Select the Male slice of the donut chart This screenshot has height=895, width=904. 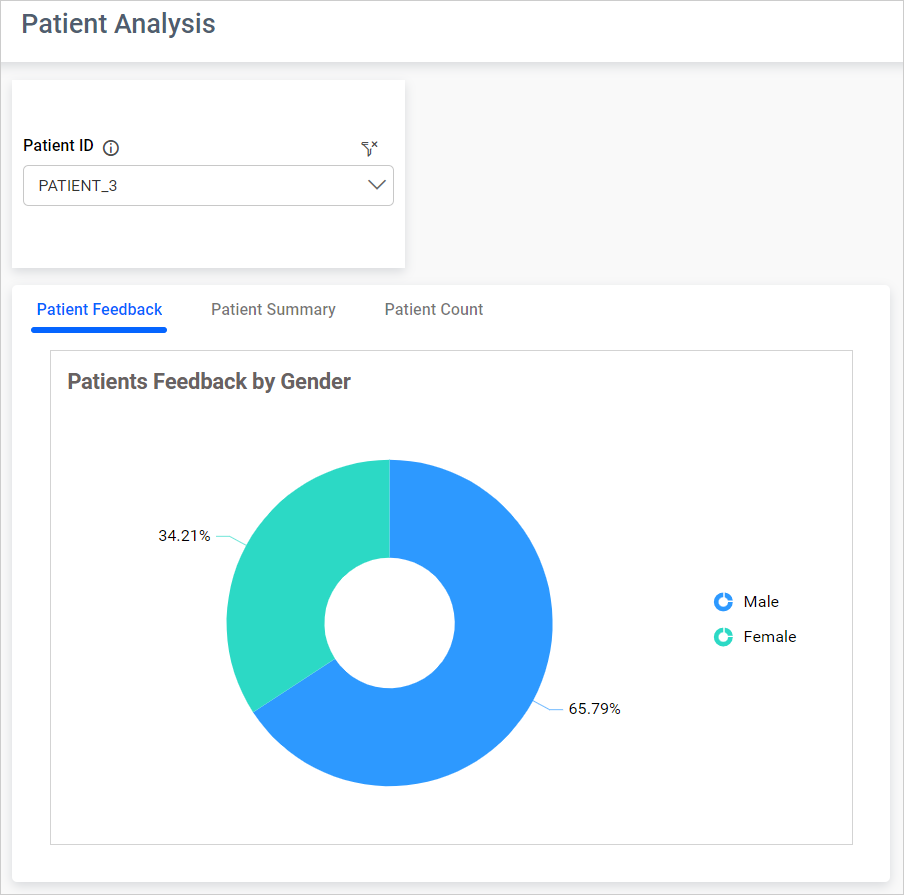click(500, 700)
